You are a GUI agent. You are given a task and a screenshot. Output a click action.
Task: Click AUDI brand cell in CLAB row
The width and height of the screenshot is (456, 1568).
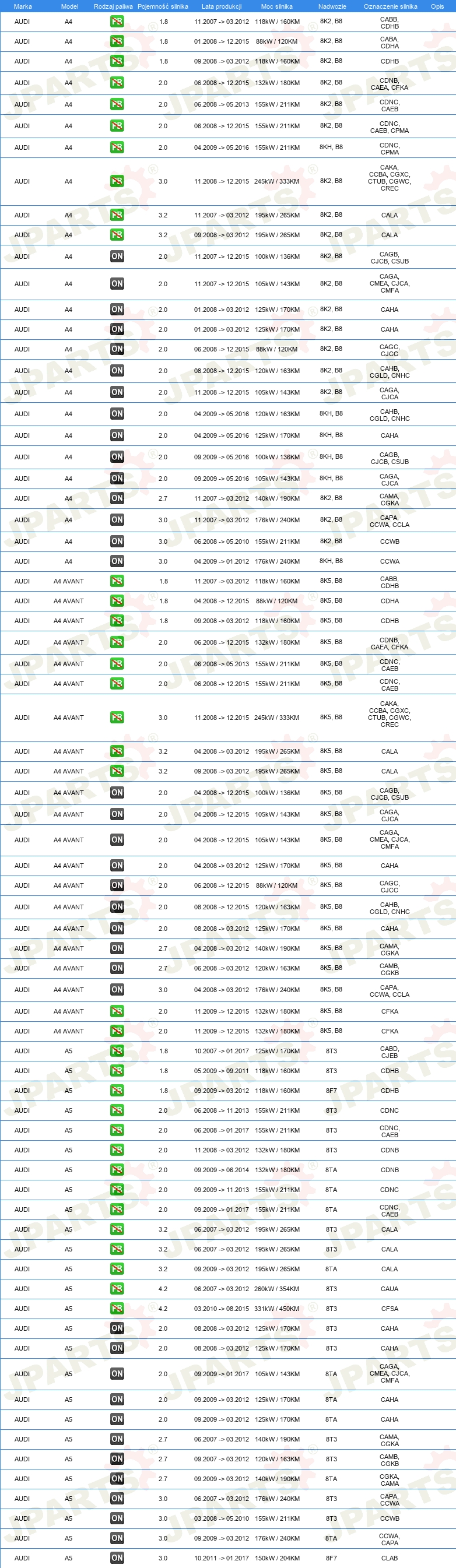(x=22, y=1558)
